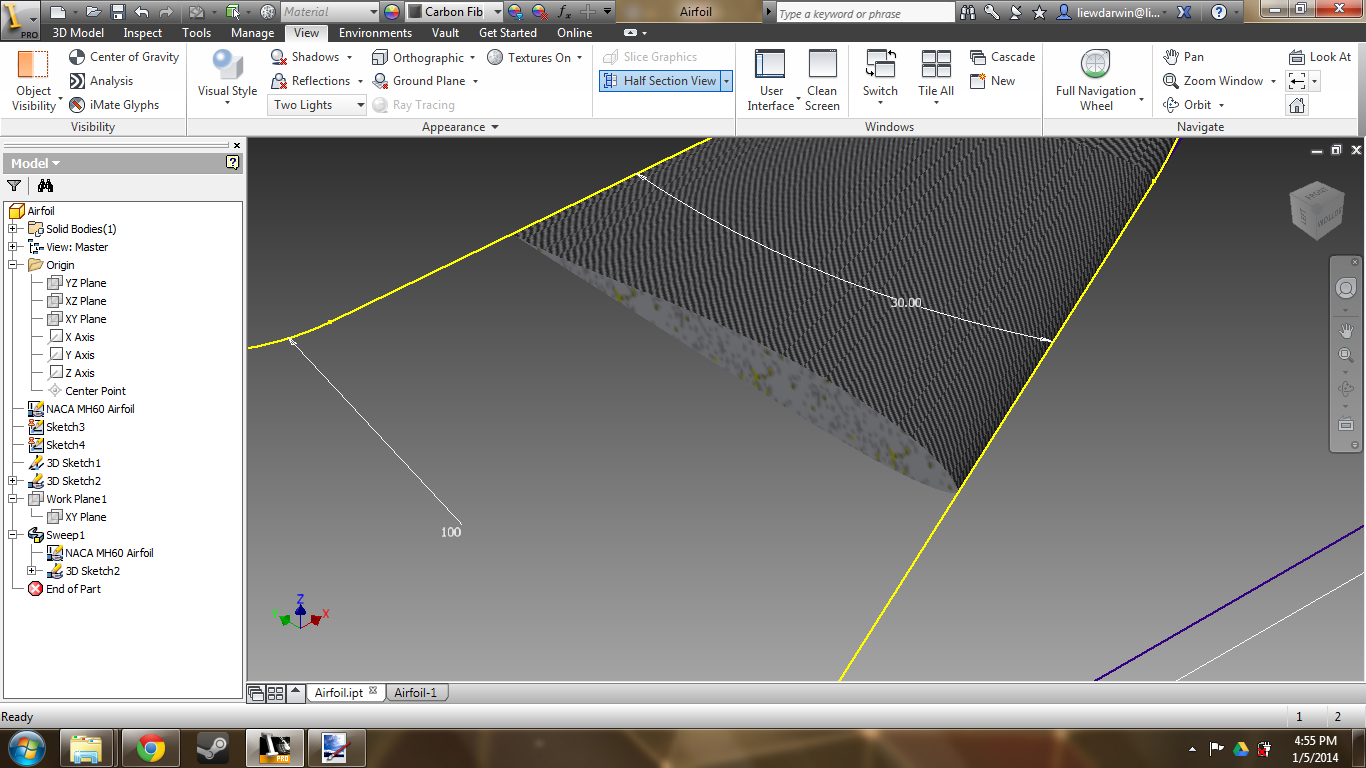Open the Manage ribbon tab
This screenshot has height=768, width=1366.
252,33
